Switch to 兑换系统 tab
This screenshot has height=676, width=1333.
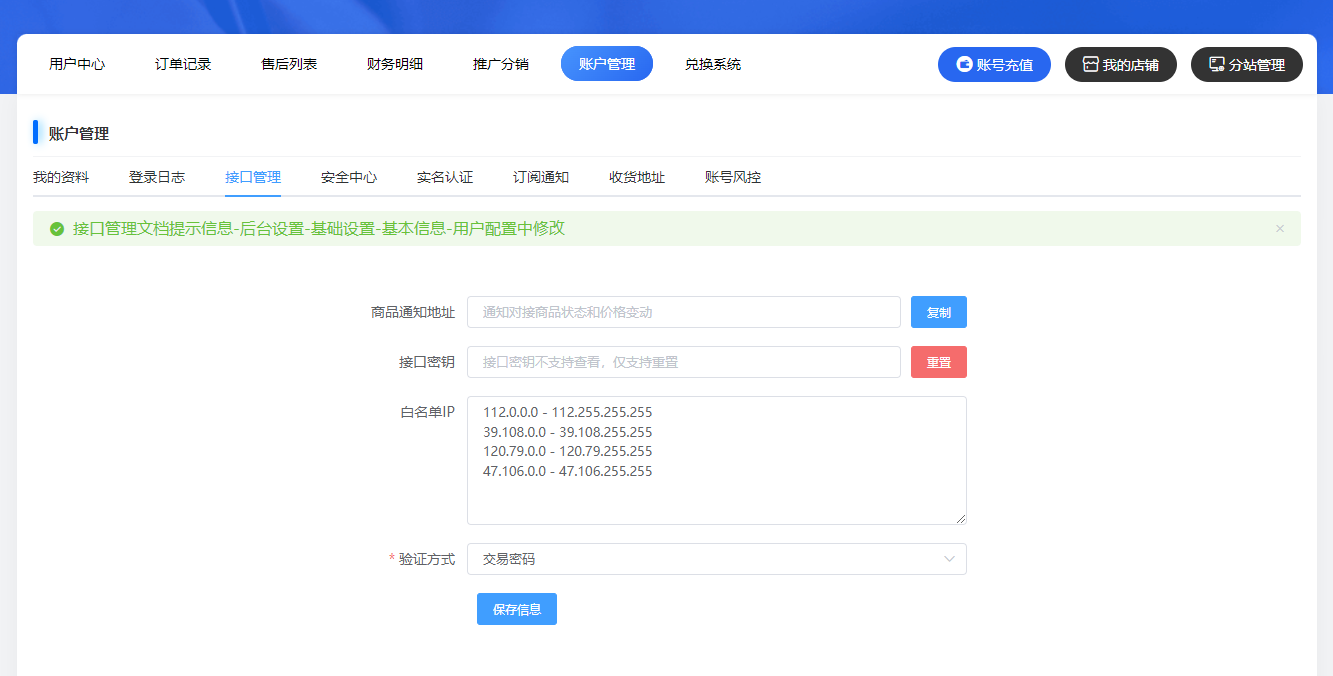click(712, 63)
